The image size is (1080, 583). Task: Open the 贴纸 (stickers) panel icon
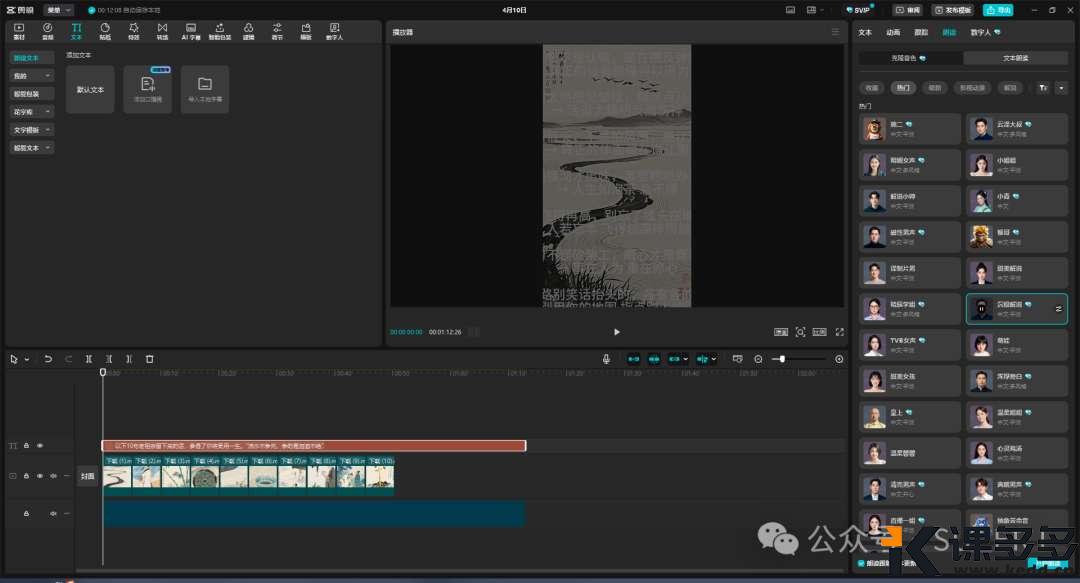click(105, 30)
